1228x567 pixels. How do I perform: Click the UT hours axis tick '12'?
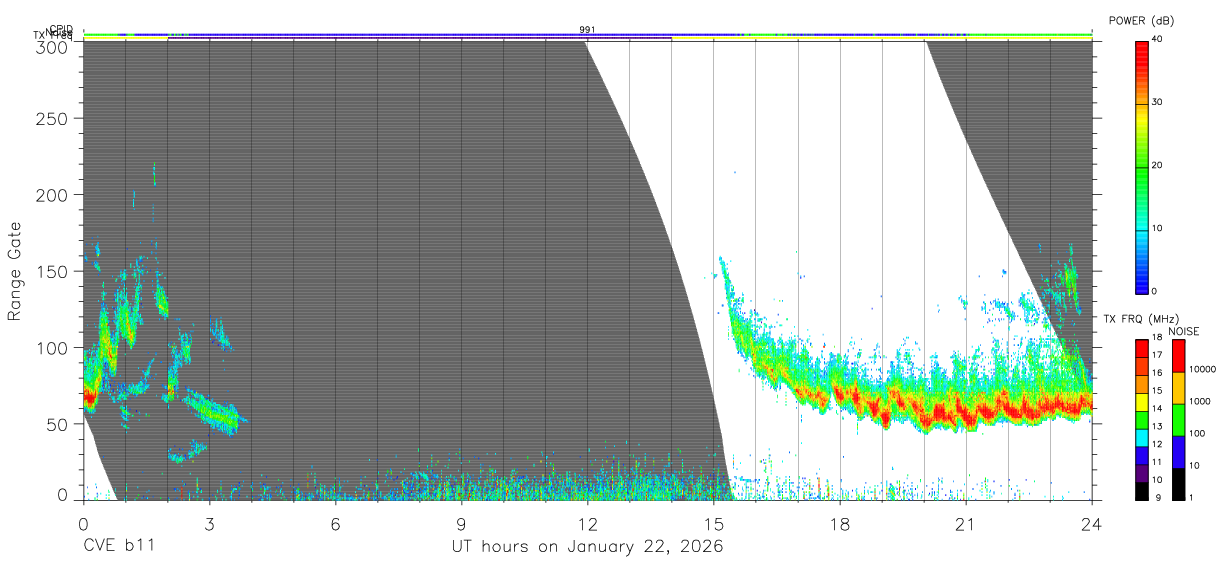[x=587, y=523]
